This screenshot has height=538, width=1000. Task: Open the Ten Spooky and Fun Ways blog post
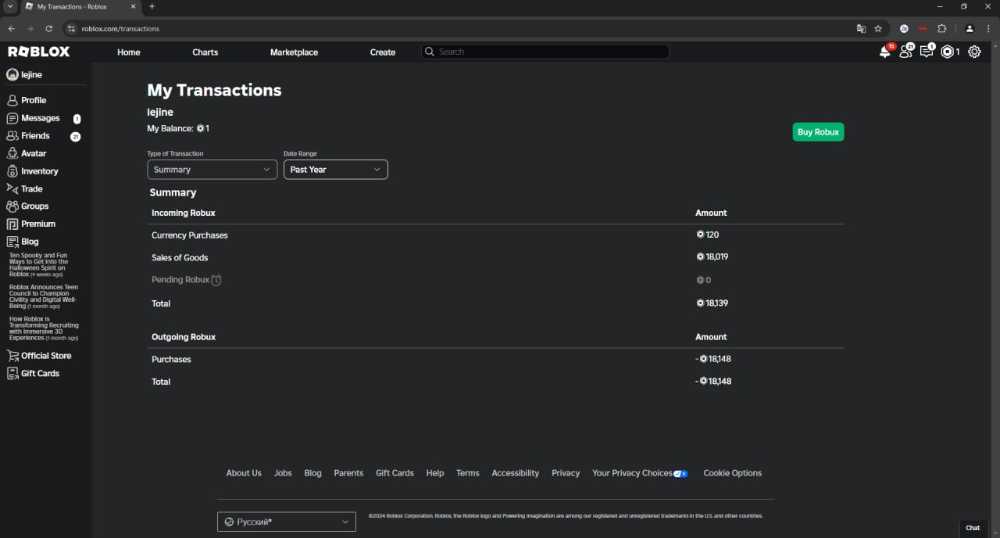tap(38, 265)
